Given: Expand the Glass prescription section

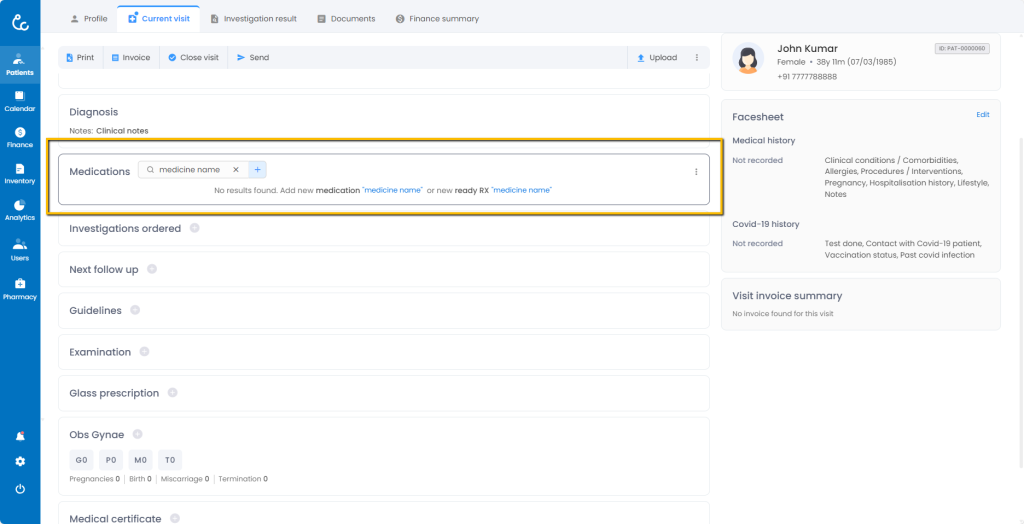Looking at the screenshot, I should pyautogui.click(x=172, y=392).
